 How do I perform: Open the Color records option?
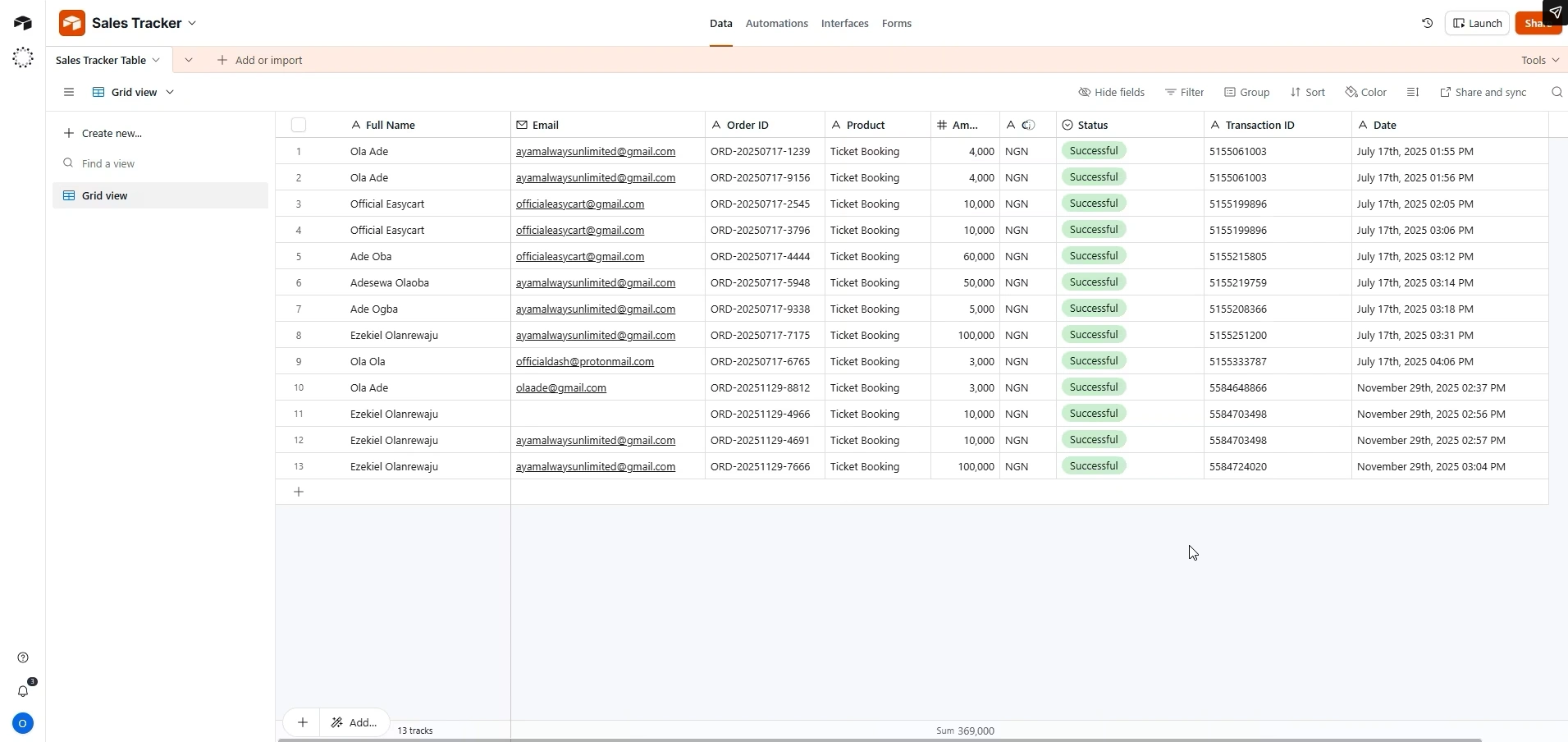point(1366,93)
